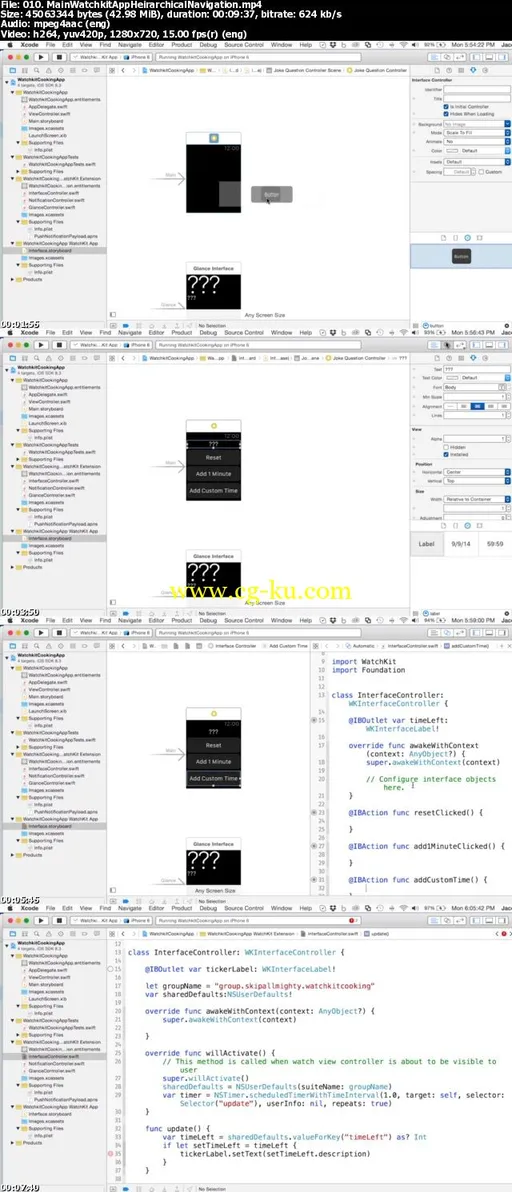Click resetClicked action connection circle at line 23

click(314, 813)
